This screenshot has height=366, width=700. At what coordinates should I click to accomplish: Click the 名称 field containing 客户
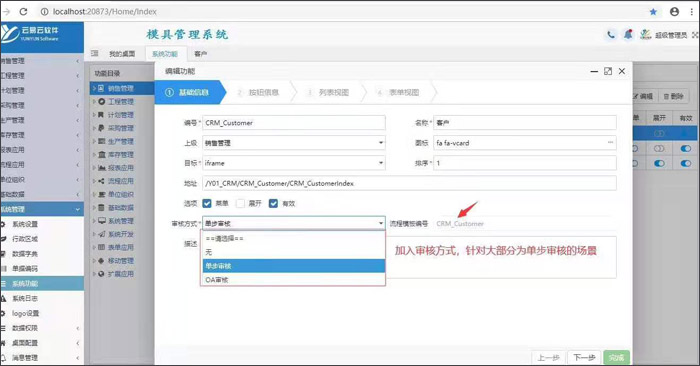point(525,123)
